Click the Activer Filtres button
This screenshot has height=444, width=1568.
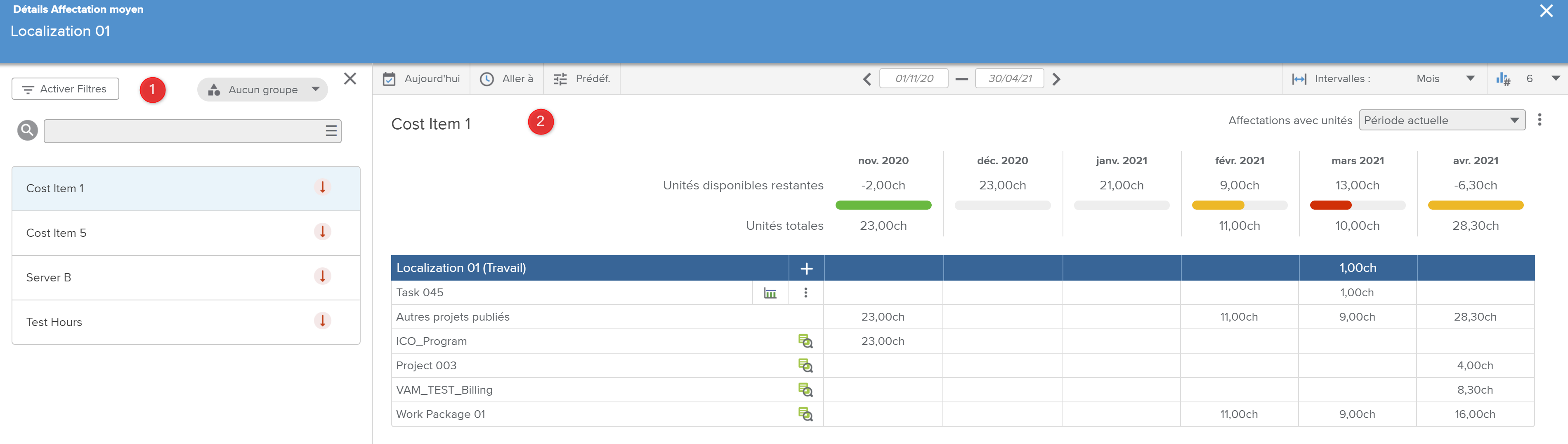pos(65,89)
